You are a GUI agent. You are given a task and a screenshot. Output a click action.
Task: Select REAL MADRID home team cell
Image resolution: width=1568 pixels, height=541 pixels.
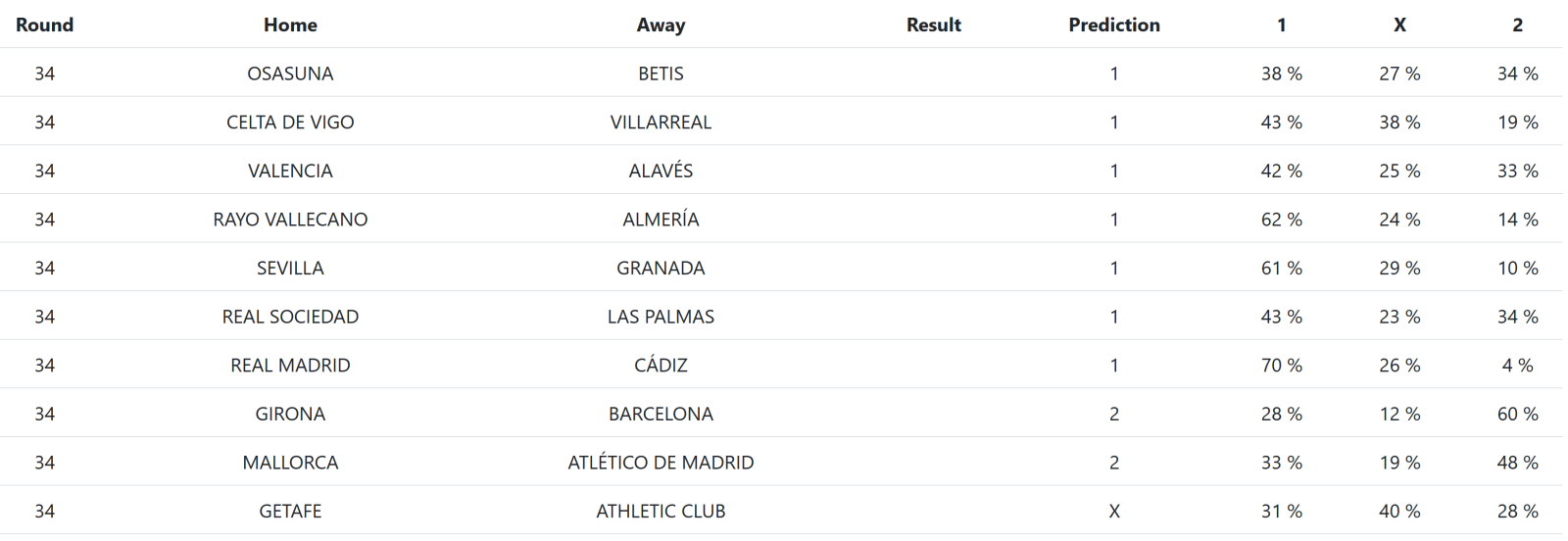290,366
